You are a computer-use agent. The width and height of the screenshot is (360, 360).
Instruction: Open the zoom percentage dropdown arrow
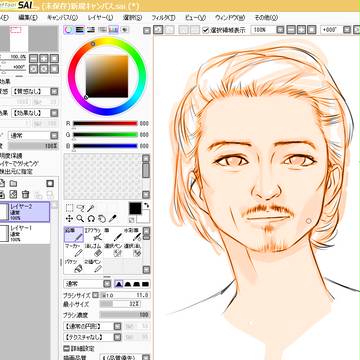tap(281, 30)
